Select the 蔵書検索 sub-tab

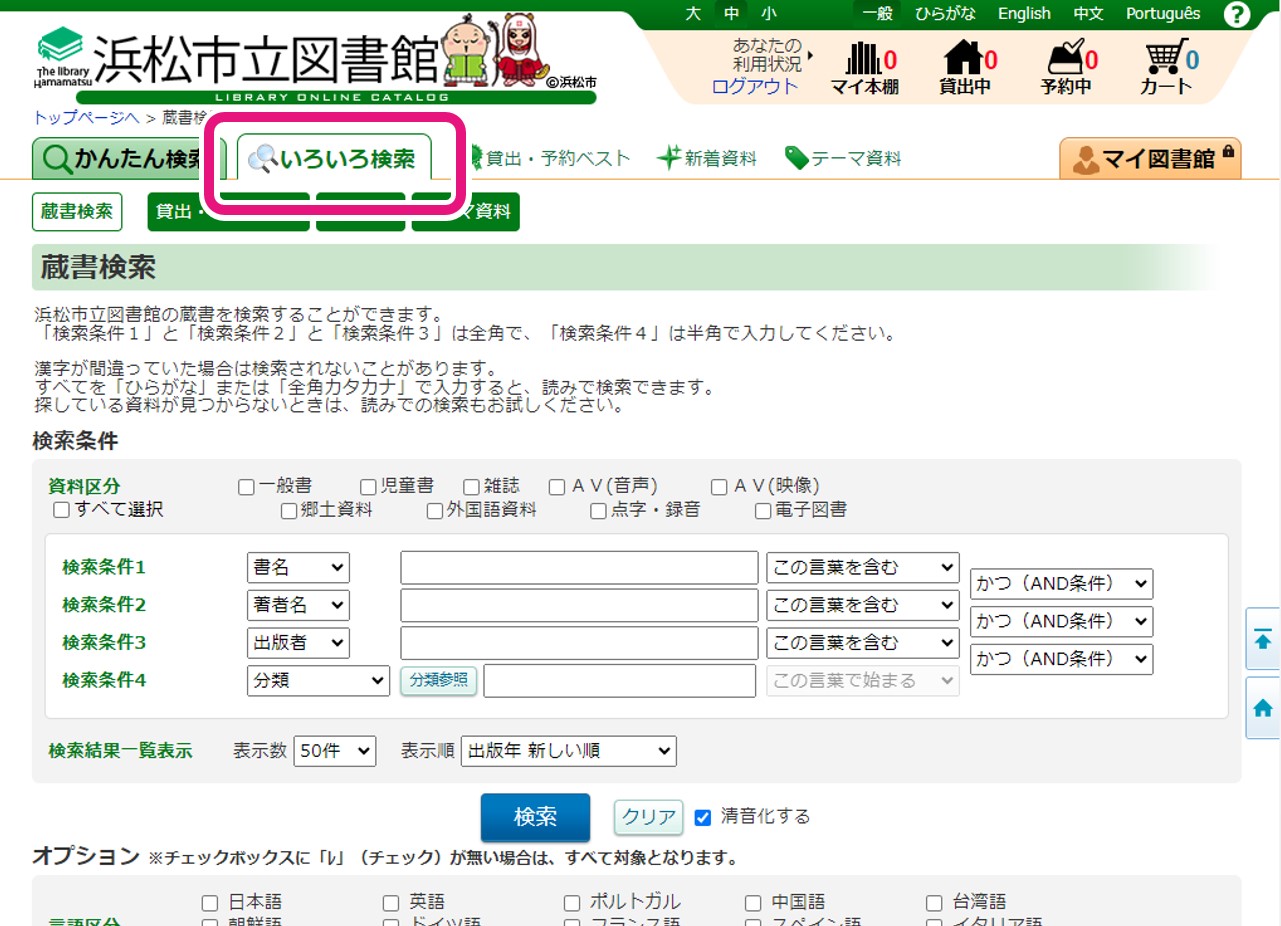[x=77, y=212]
